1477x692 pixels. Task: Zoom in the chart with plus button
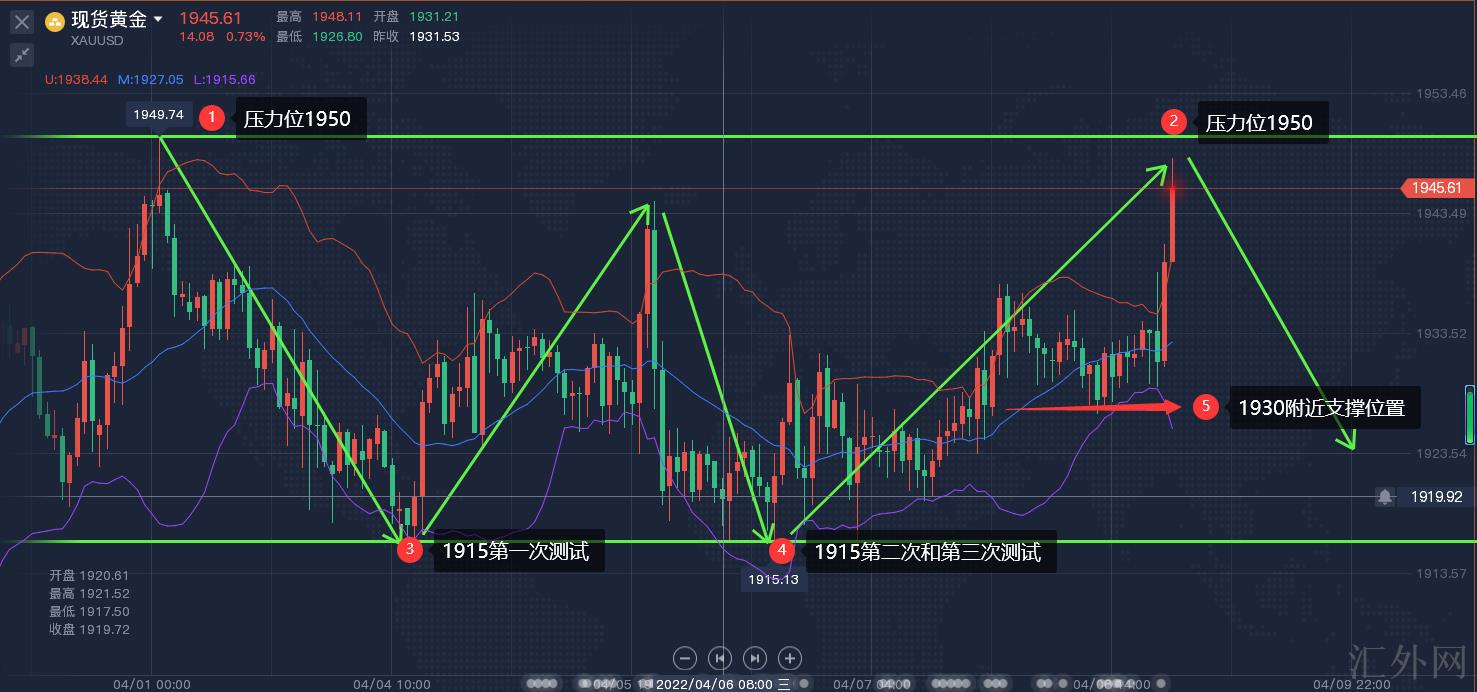pyautogui.click(x=790, y=658)
